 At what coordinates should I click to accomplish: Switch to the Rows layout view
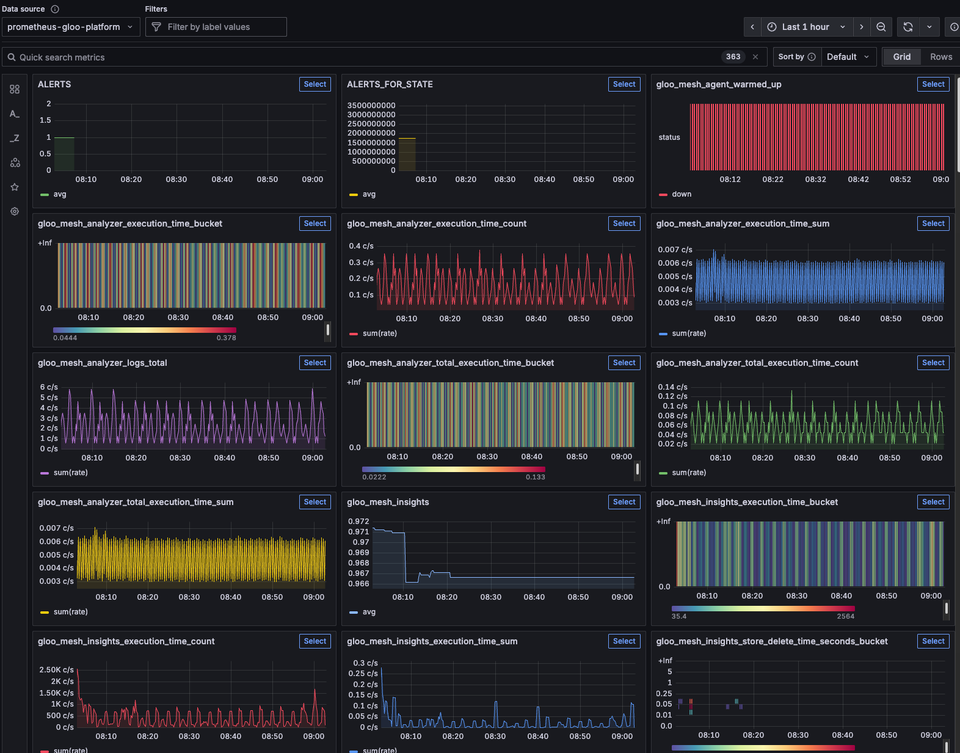click(940, 57)
